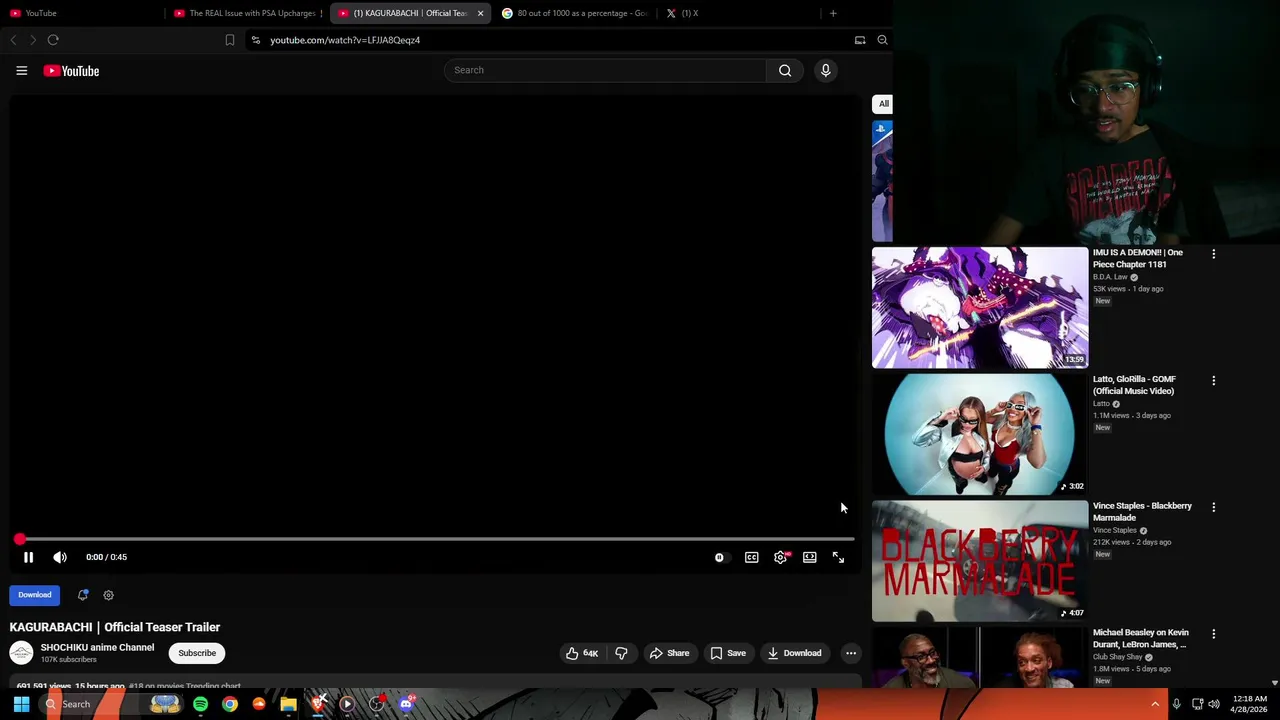Bookmark this page icon
1280x720 pixels.
(x=230, y=40)
